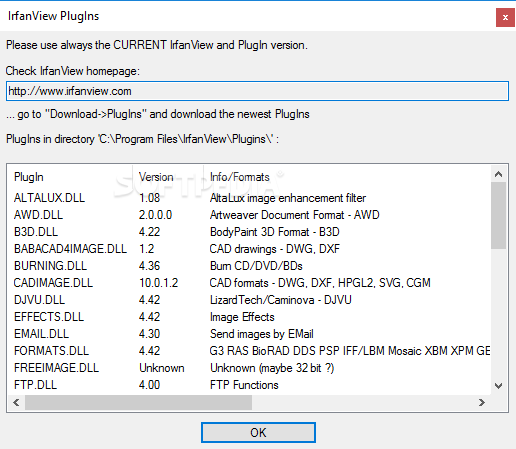Screen dimensions: 516x449
Task: Click version 10.0.1.2 of CADIMAGE
Action: (159, 283)
